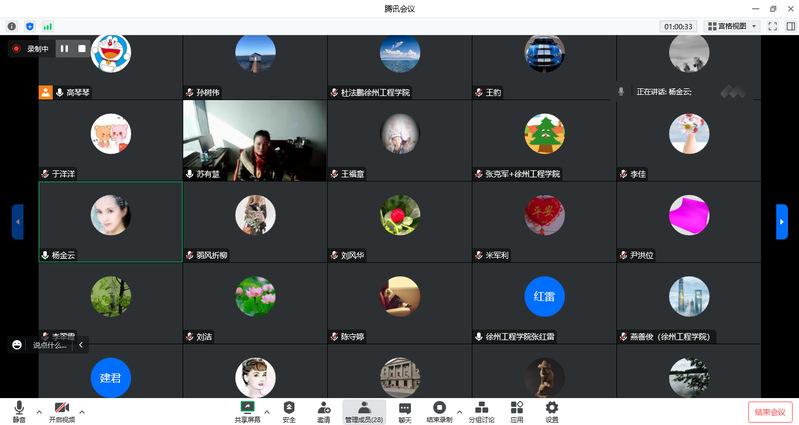Pause the recording in the recording bar
Screen dimensions: 799x425
point(64,48)
